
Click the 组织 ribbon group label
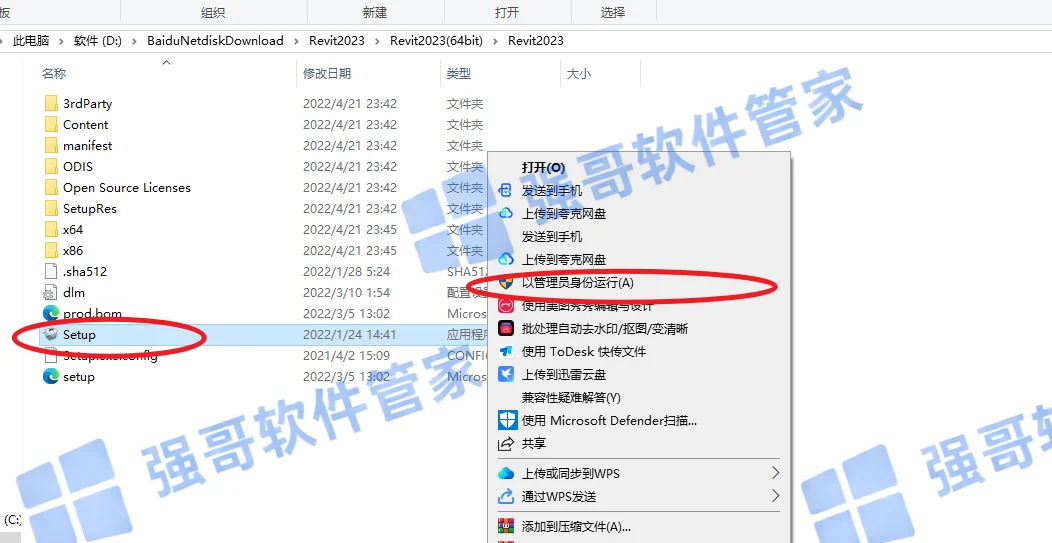click(x=213, y=12)
